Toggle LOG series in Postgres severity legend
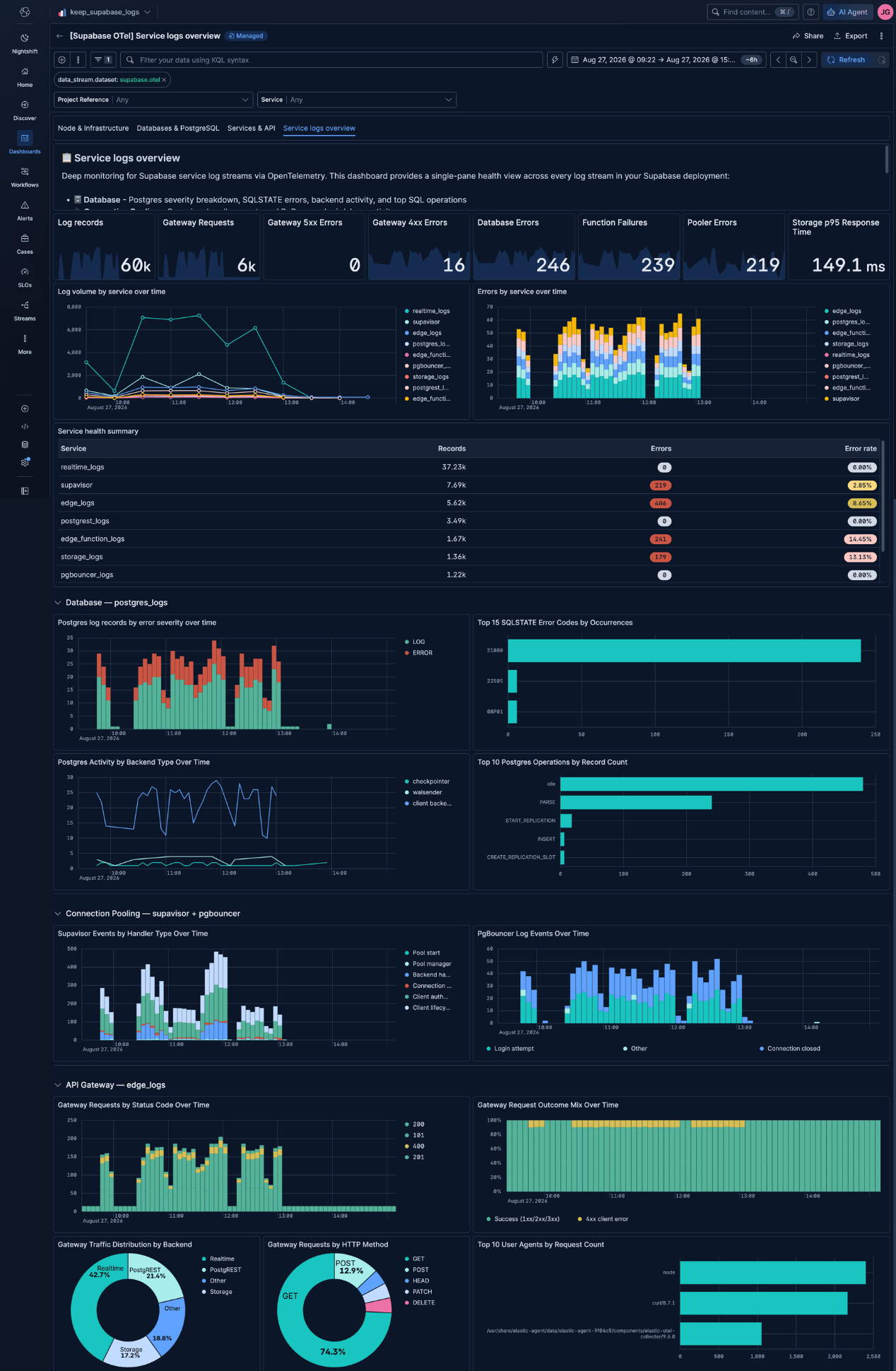Image resolution: width=896 pixels, height=1371 pixels. point(419,642)
